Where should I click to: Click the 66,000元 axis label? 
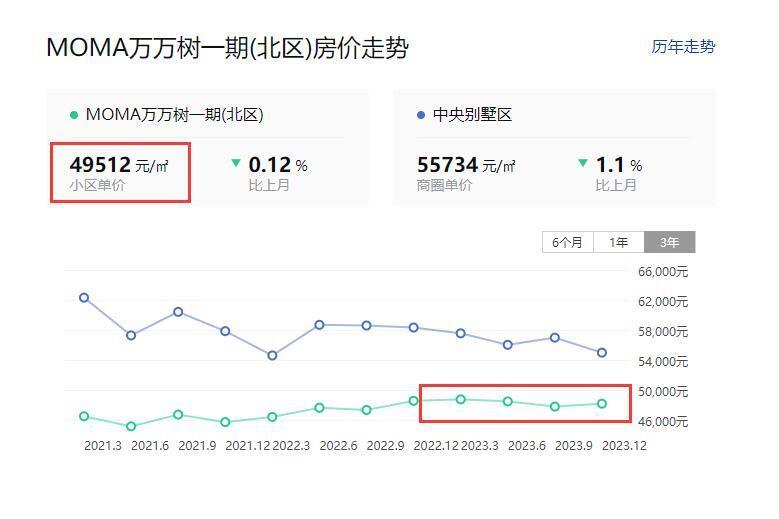pyautogui.click(x=663, y=272)
